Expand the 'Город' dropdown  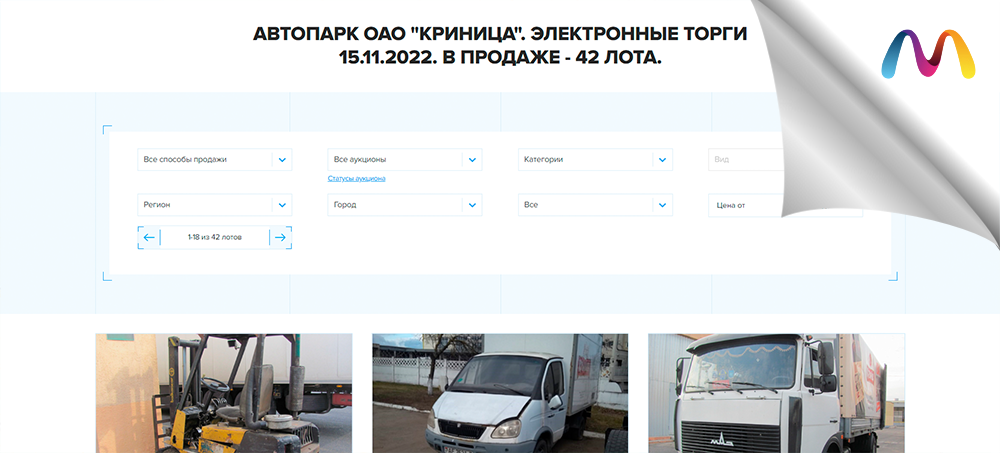(404, 205)
